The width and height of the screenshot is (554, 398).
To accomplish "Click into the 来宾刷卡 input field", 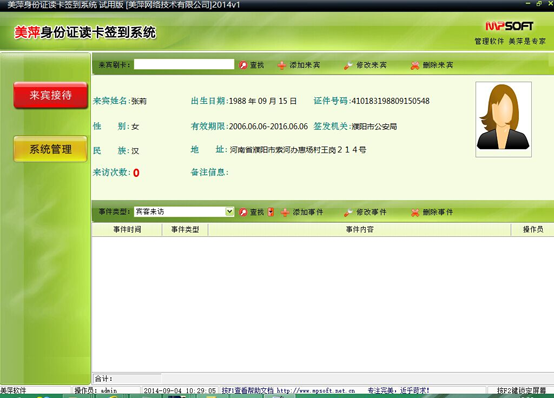I will tap(184, 64).
